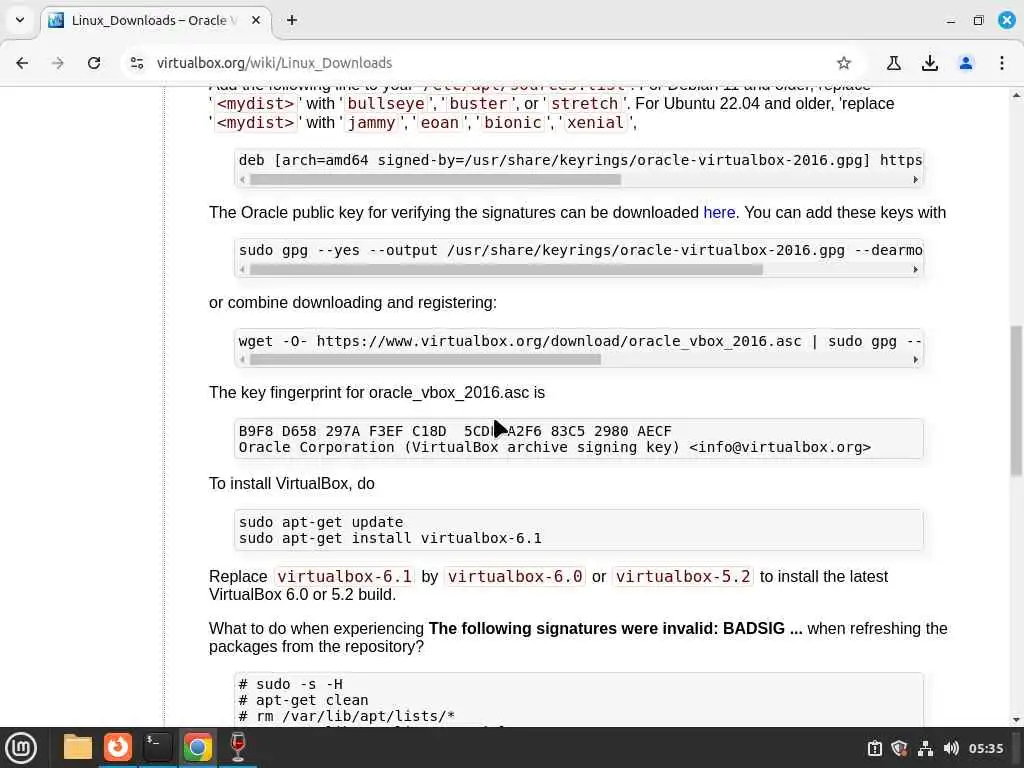Click right arrow of deb line scrollbar
The height and width of the screenshot is (768, 1024).
pos(916,180)
